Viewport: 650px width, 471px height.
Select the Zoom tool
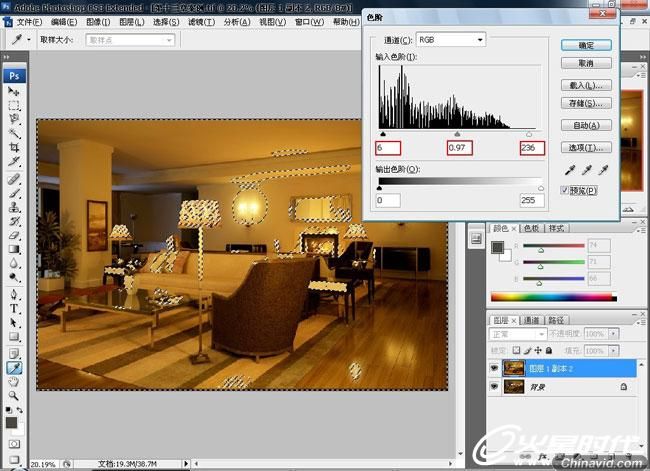[14, 396]
